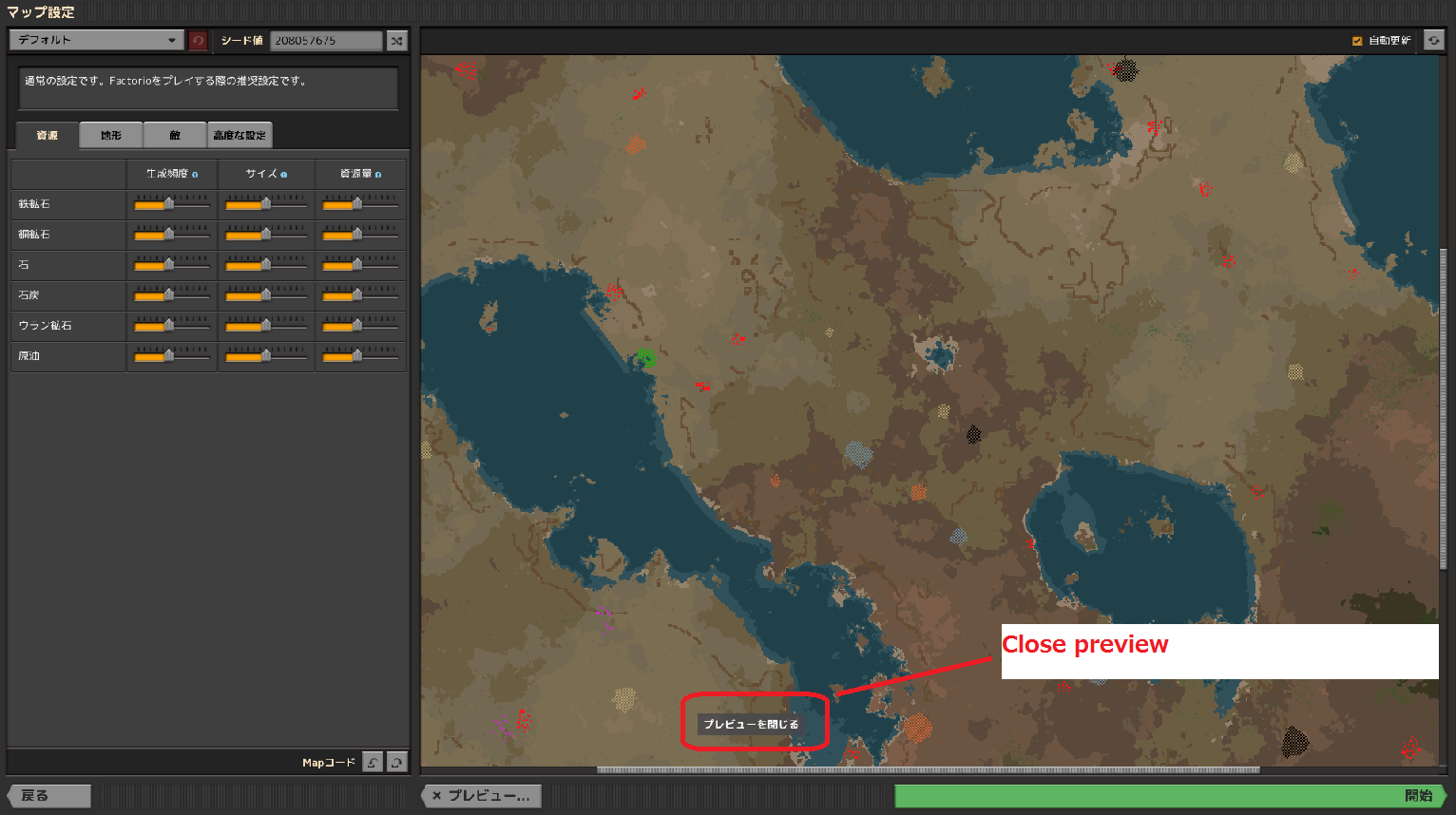Randomize the seed with the shuffle icon
1456x815 pixels.
tap(397, 41)
